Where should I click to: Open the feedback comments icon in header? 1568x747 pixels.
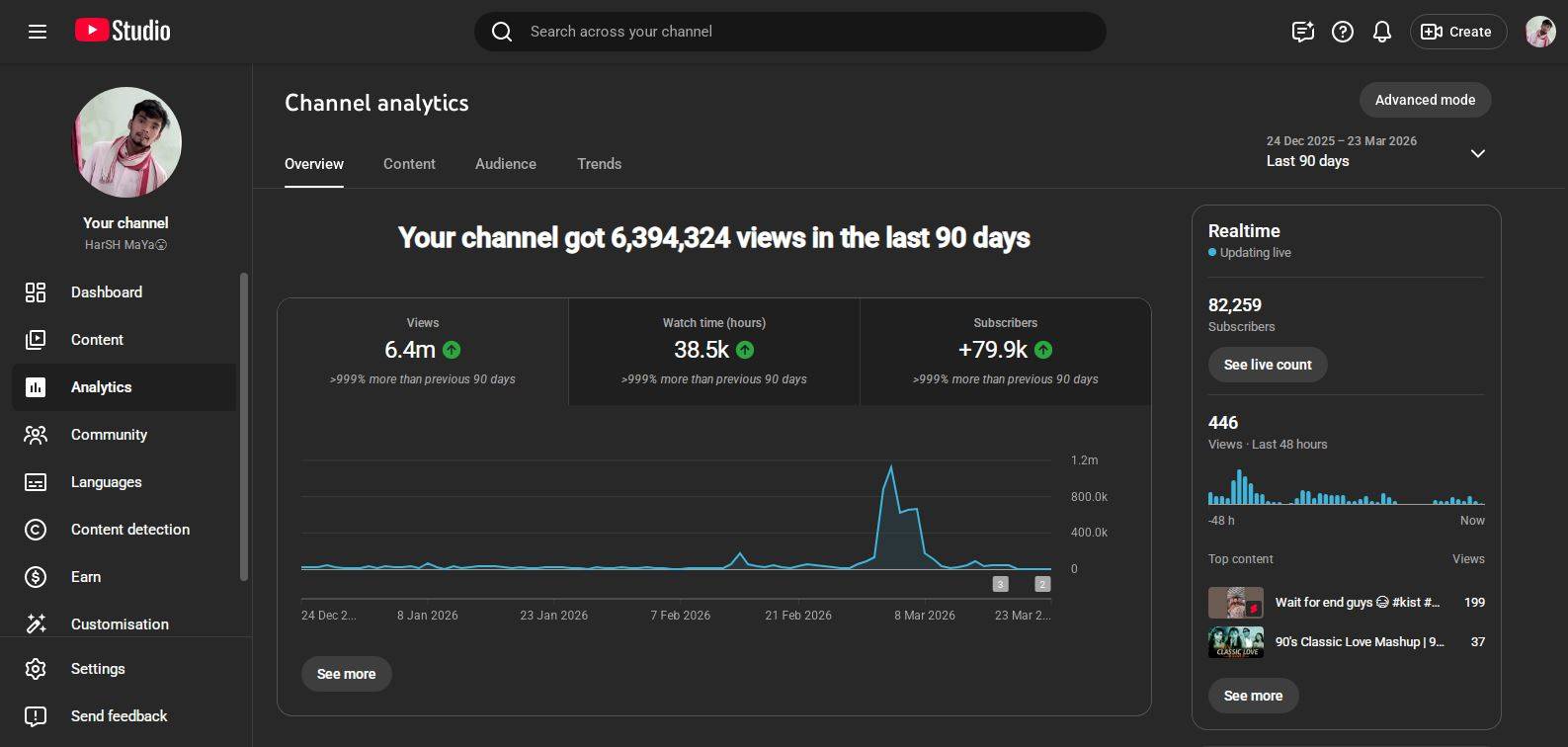click(1302, 32)
